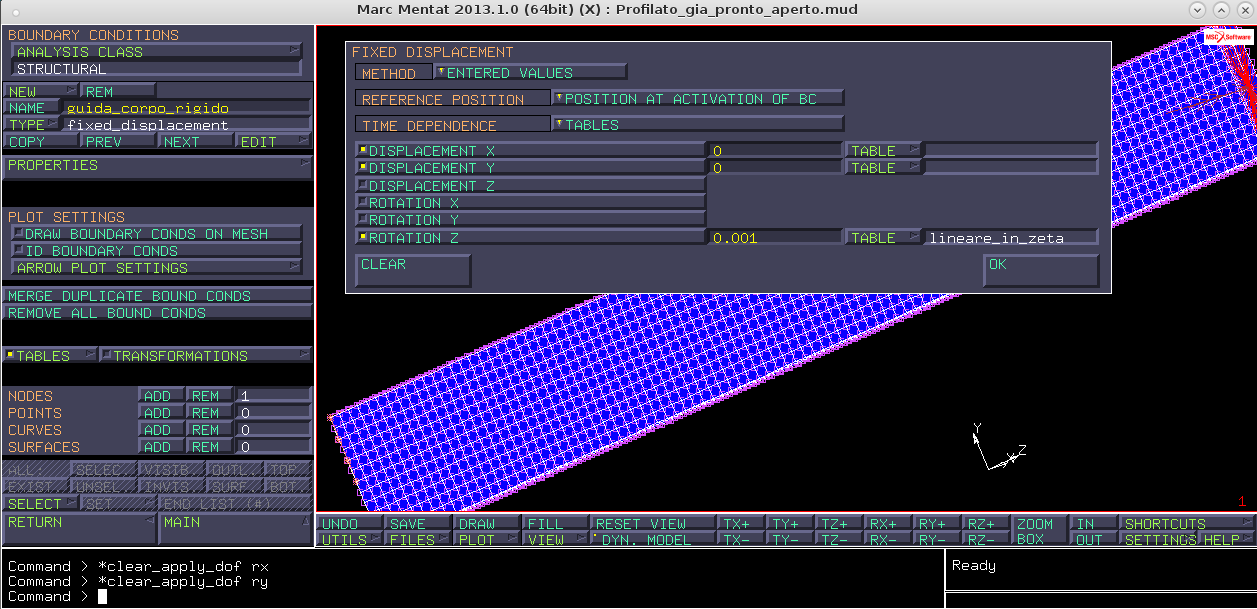Click CLEAR in the Fixed Displacement dialog

click(x=413, y=270)
